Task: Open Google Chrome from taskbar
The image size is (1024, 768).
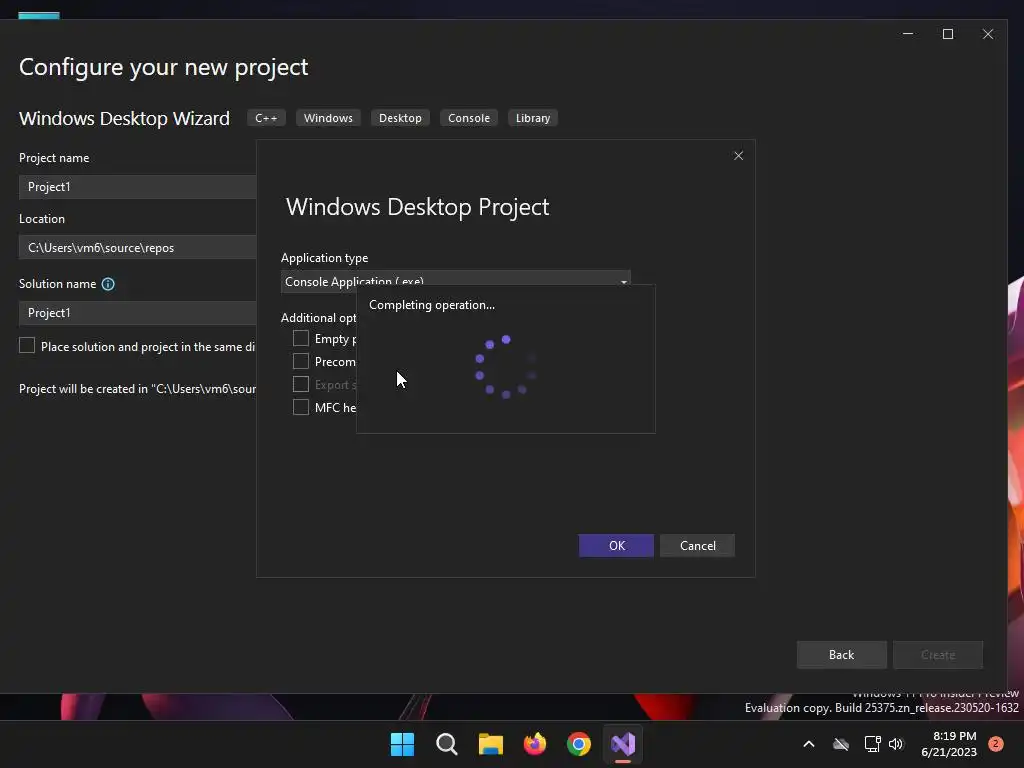Action: pyautogui.click(x=579, y=744)
